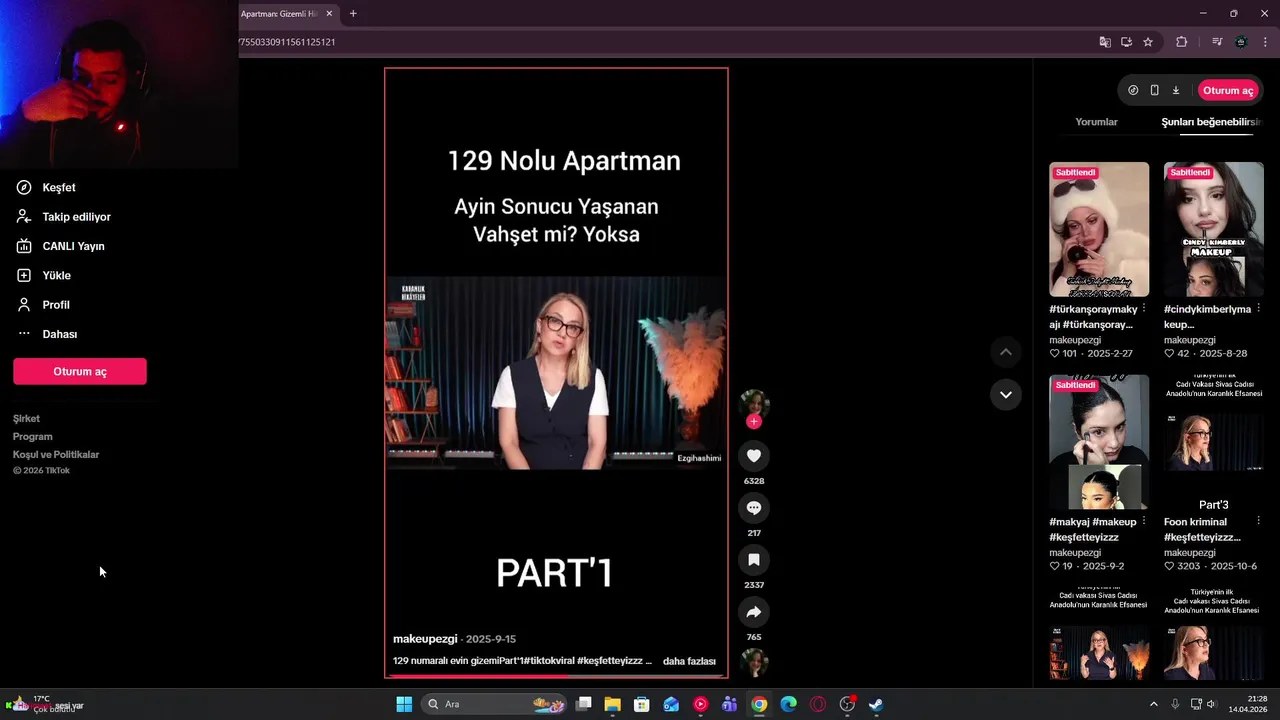Open the Program footer link
The height and width of the screenshot is (720, 1280).
(x=33, y=437)
